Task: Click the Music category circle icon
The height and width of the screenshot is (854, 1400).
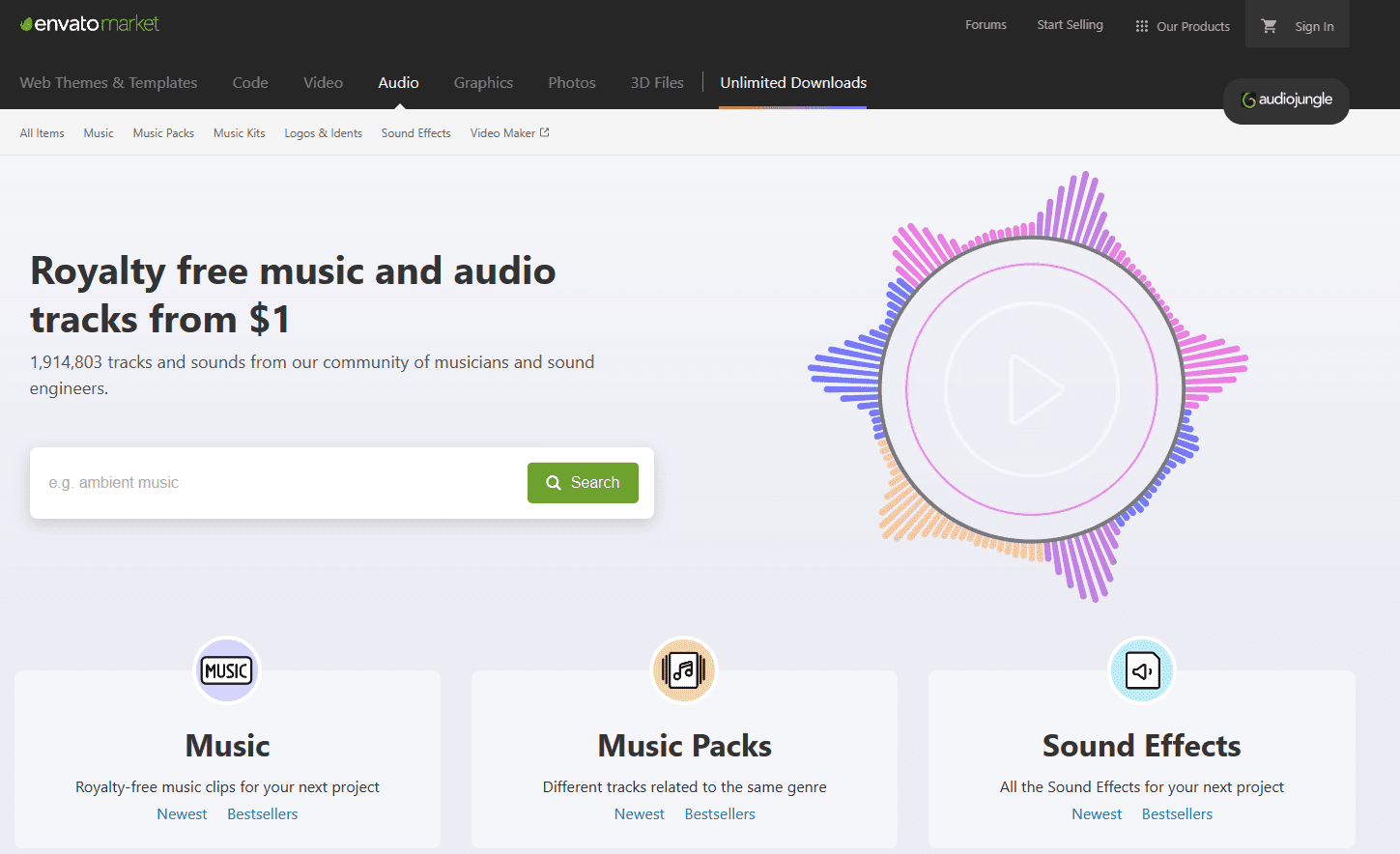Action: coord(227,669)
